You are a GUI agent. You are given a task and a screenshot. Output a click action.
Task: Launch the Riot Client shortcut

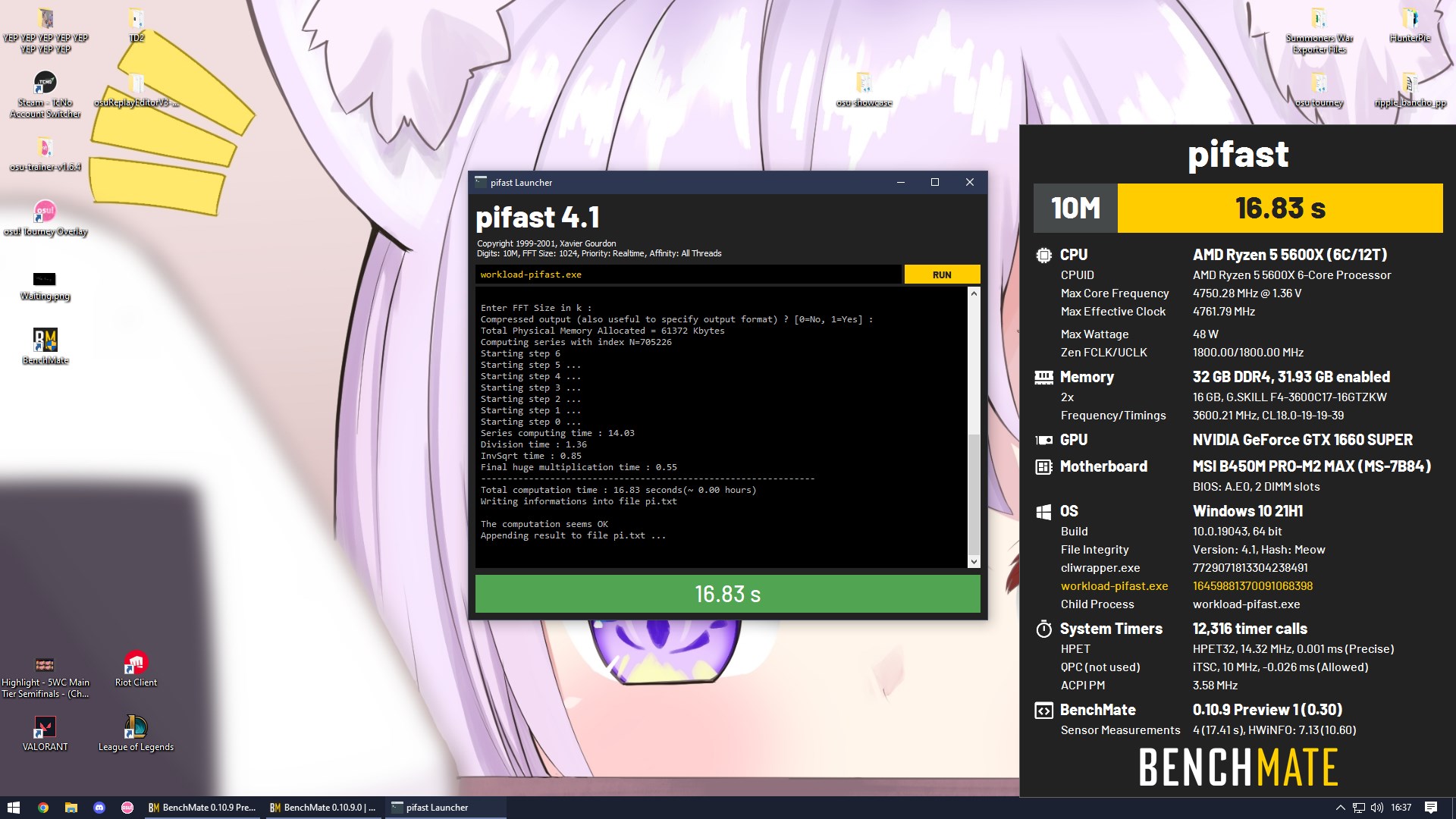[136, 670]
